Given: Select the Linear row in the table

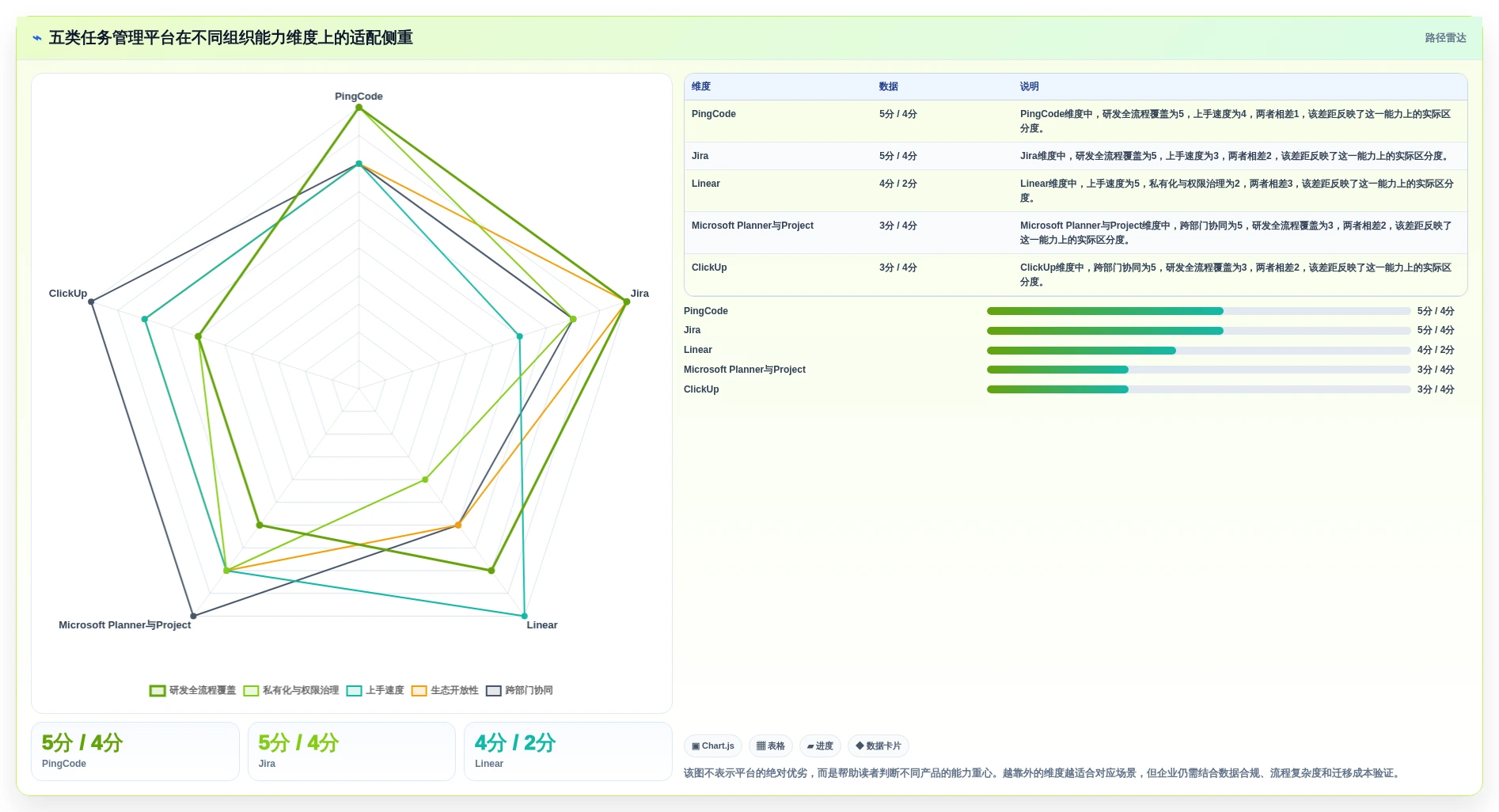Looking at the screenshot, I should pos(1076,191).
